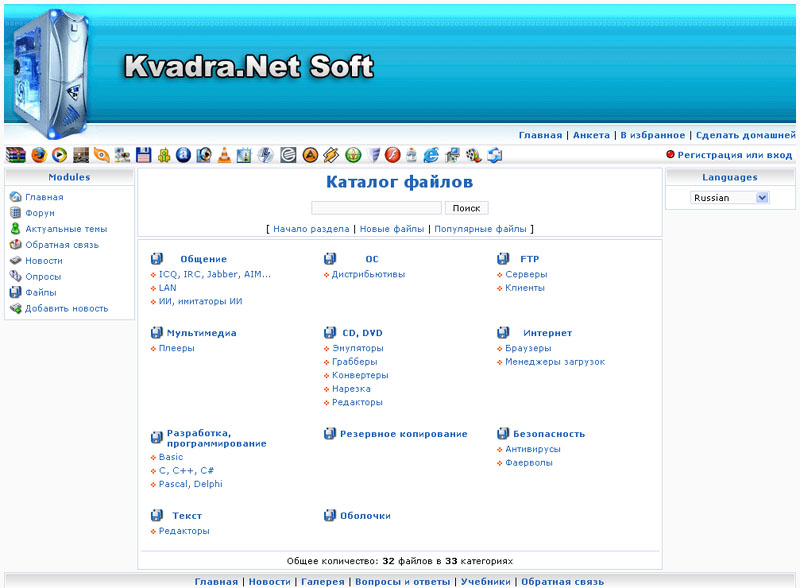Click the AIMP orange circle icon
The image size is (800, 588).
pyautogui.click(x=310, y=155)
